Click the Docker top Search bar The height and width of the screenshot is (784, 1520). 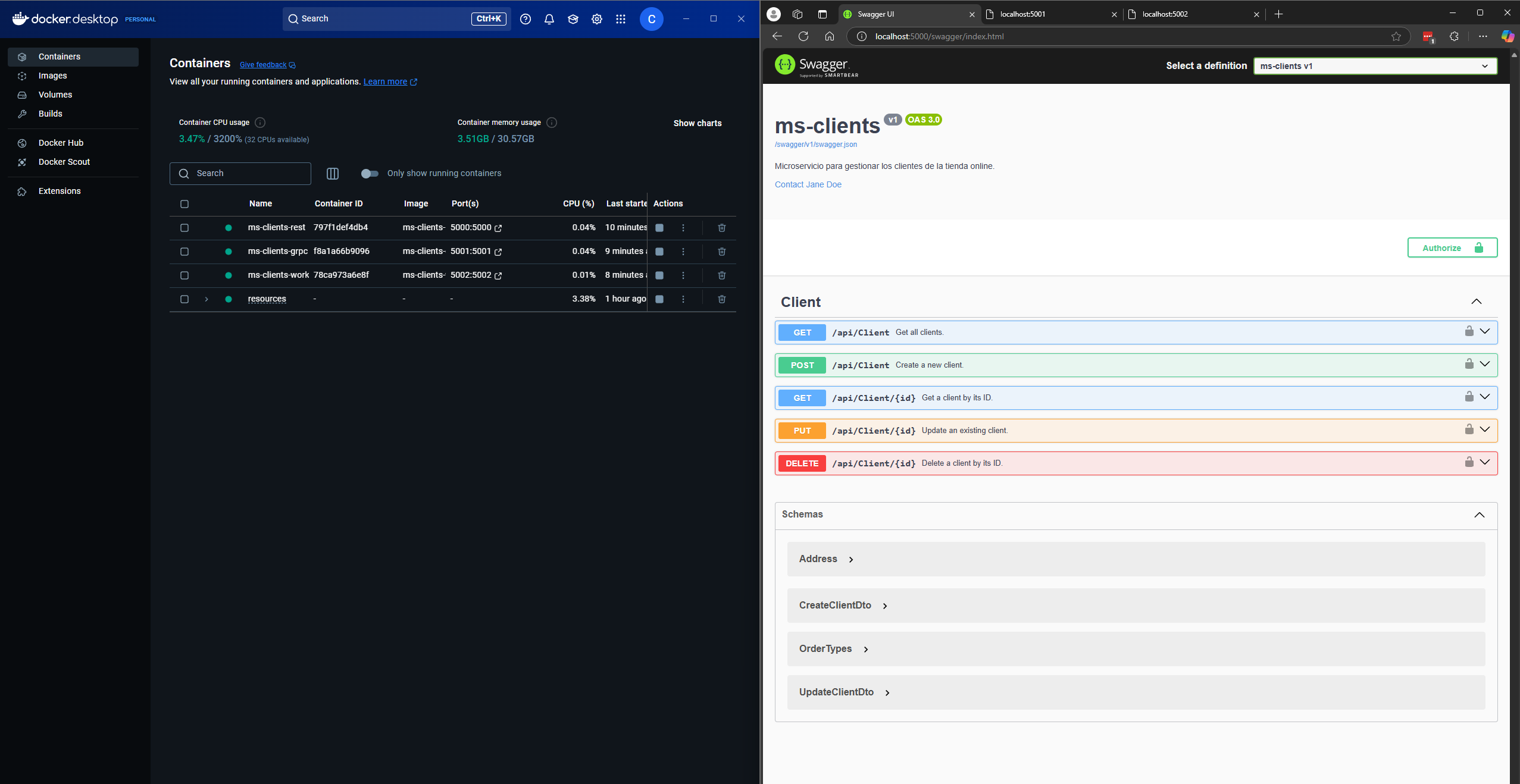(396, 19)
